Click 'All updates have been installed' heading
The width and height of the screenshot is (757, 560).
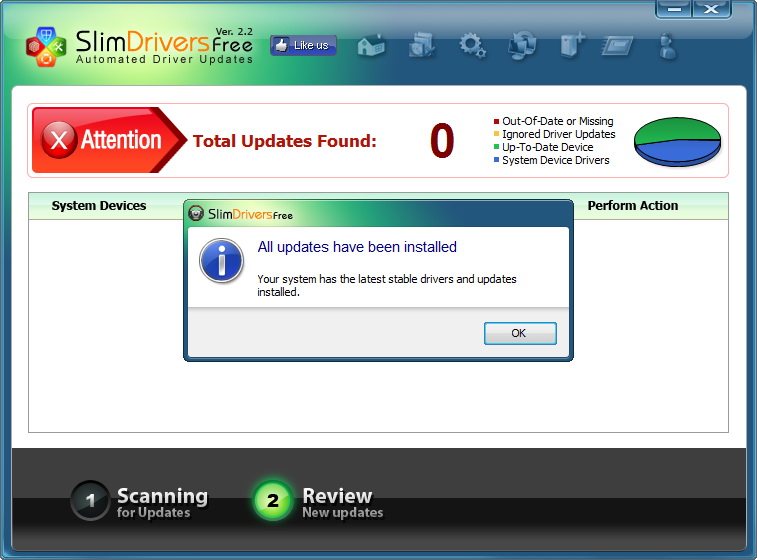357,247
